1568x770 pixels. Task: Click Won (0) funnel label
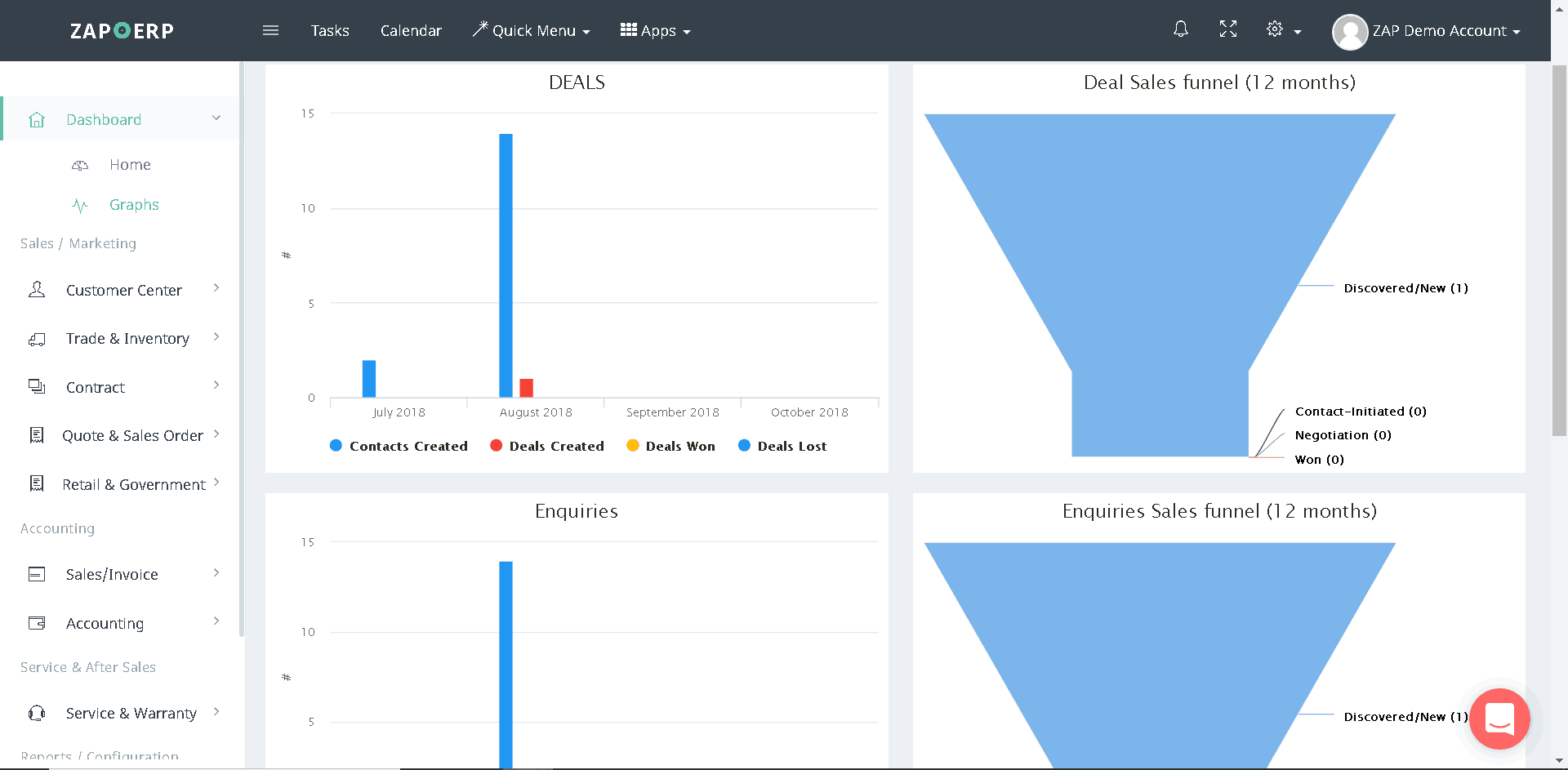coord(1320,460)
